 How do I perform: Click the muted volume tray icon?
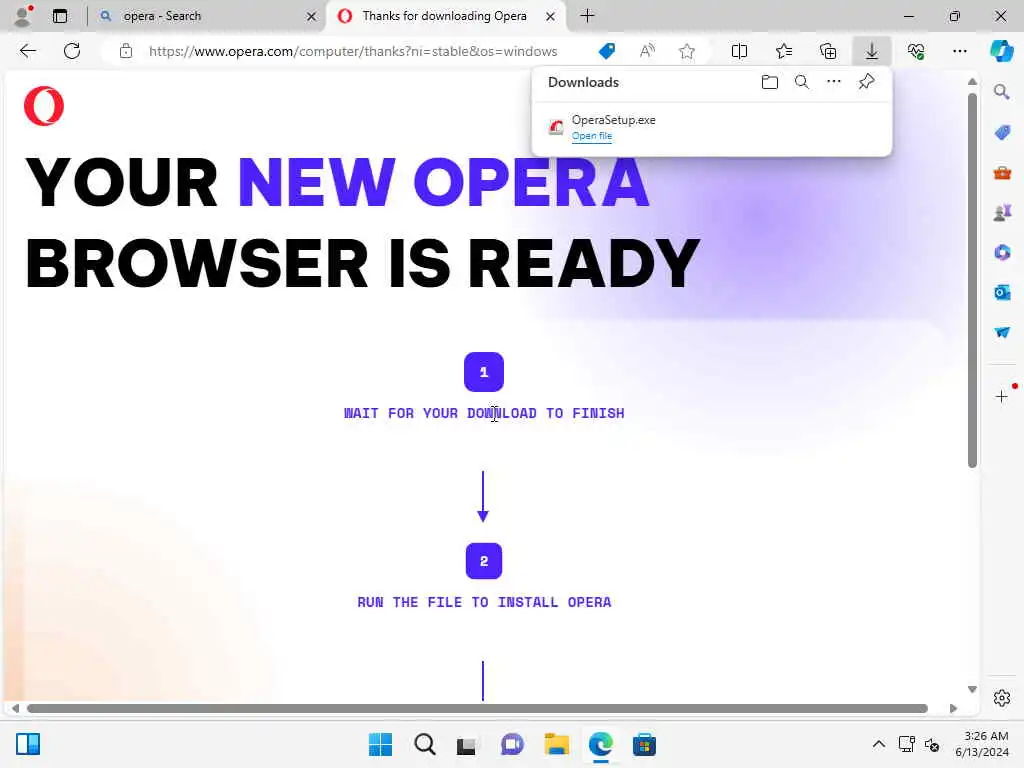932,744
